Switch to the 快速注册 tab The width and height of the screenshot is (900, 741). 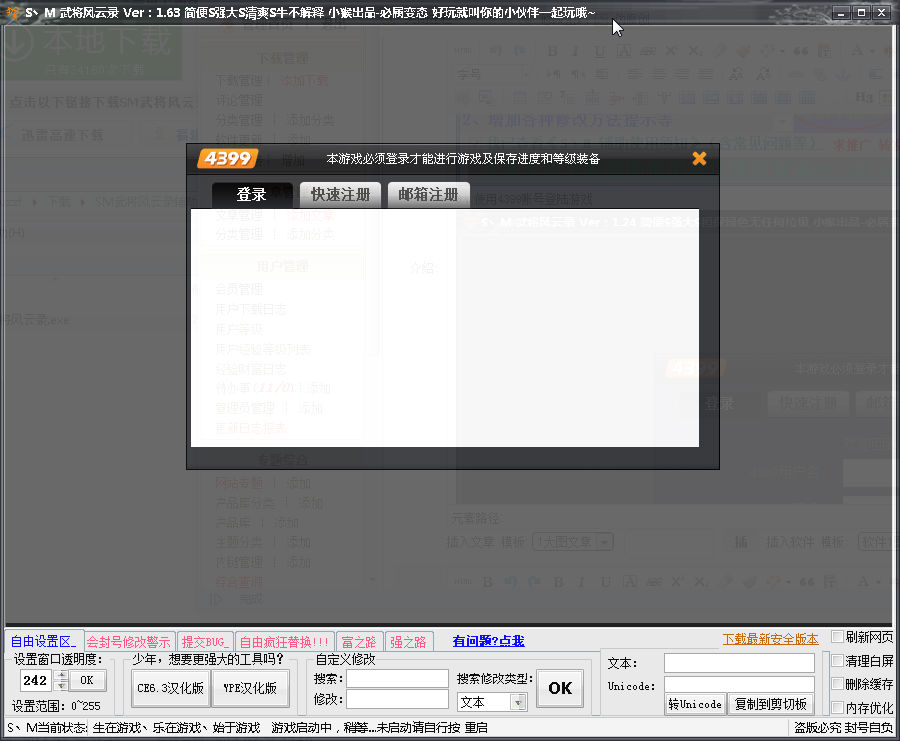[x=340, y=195]
